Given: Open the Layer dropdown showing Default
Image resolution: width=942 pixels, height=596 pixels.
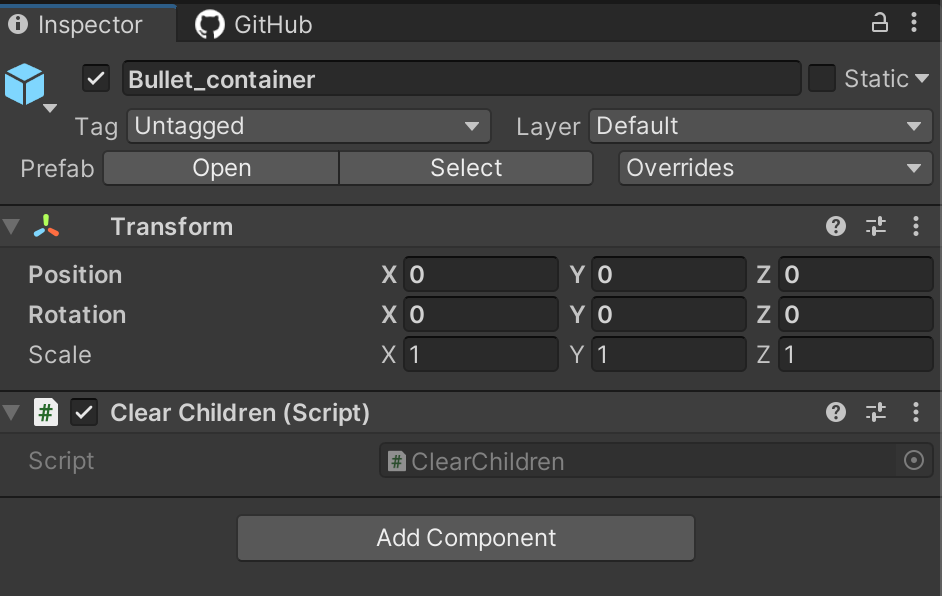Looking at the screenshot, I should (x=761, y=126).
